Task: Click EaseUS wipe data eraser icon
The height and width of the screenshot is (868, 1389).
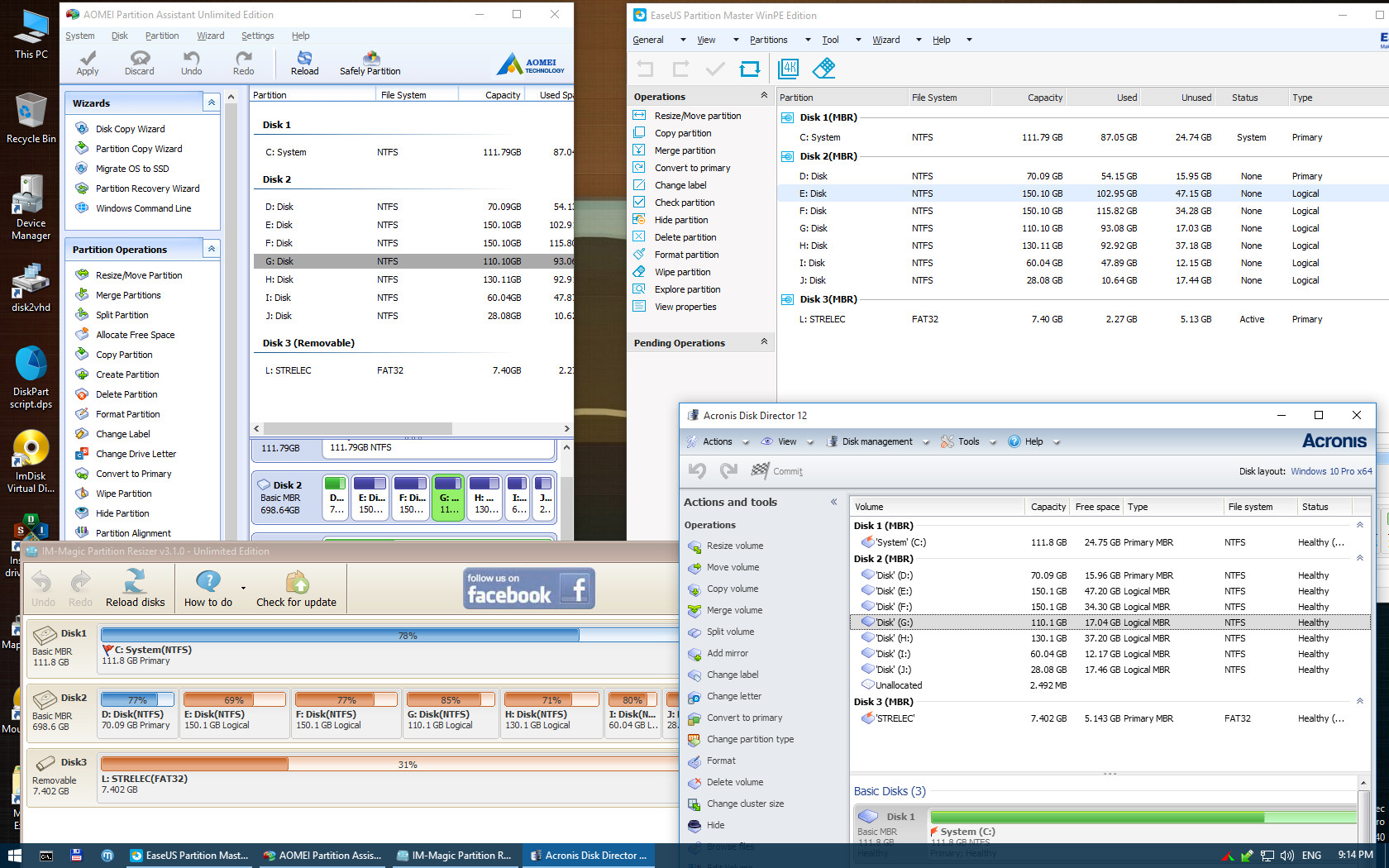Action: pos(823,69)
